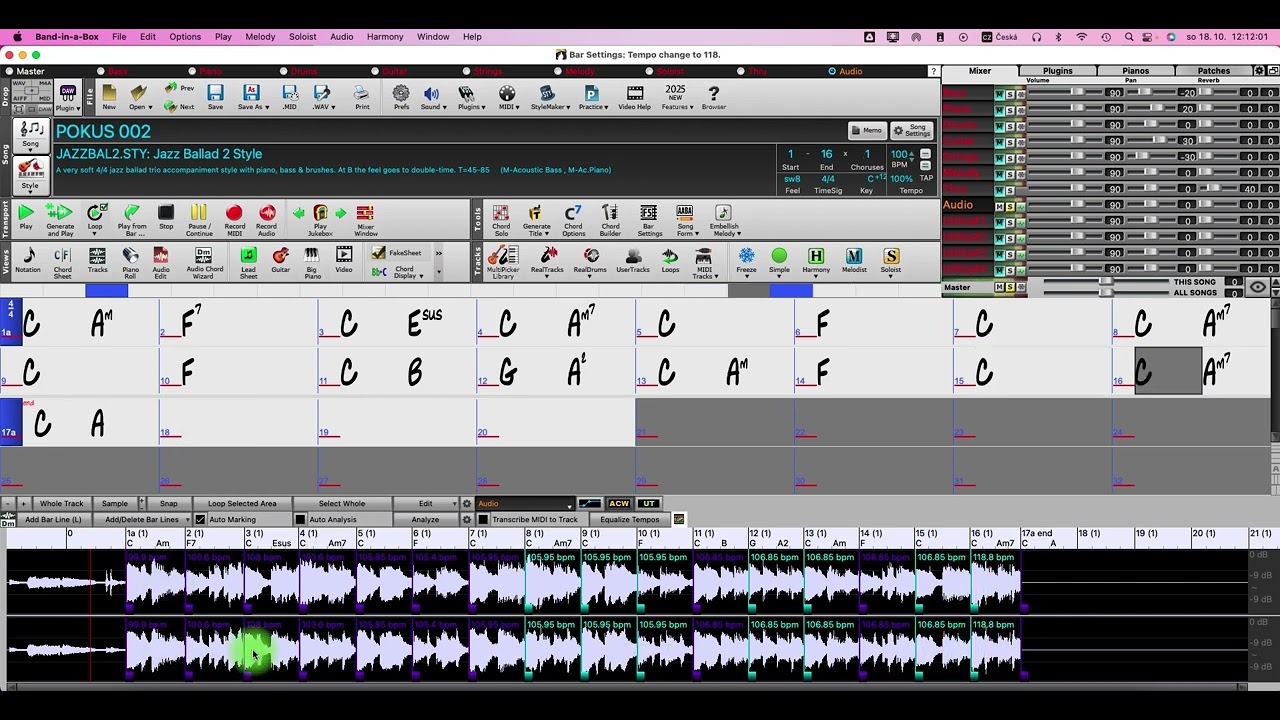Toggle the Auto Marking checkbox
Image resolution: width=1280 pixels, height=720 pixels.
[200, 520]
